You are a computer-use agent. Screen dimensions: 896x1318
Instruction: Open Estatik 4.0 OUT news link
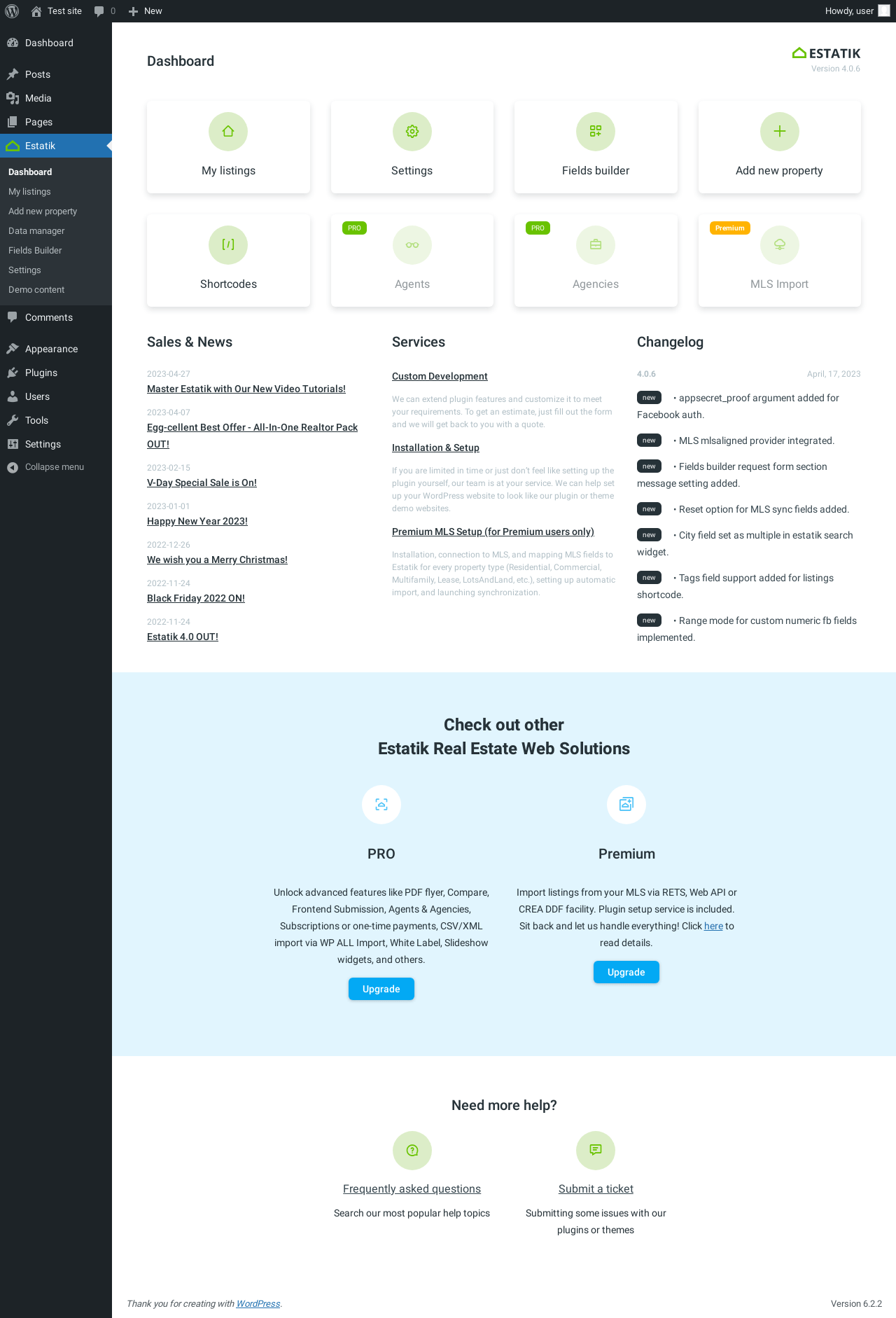(x=183, y=637)
